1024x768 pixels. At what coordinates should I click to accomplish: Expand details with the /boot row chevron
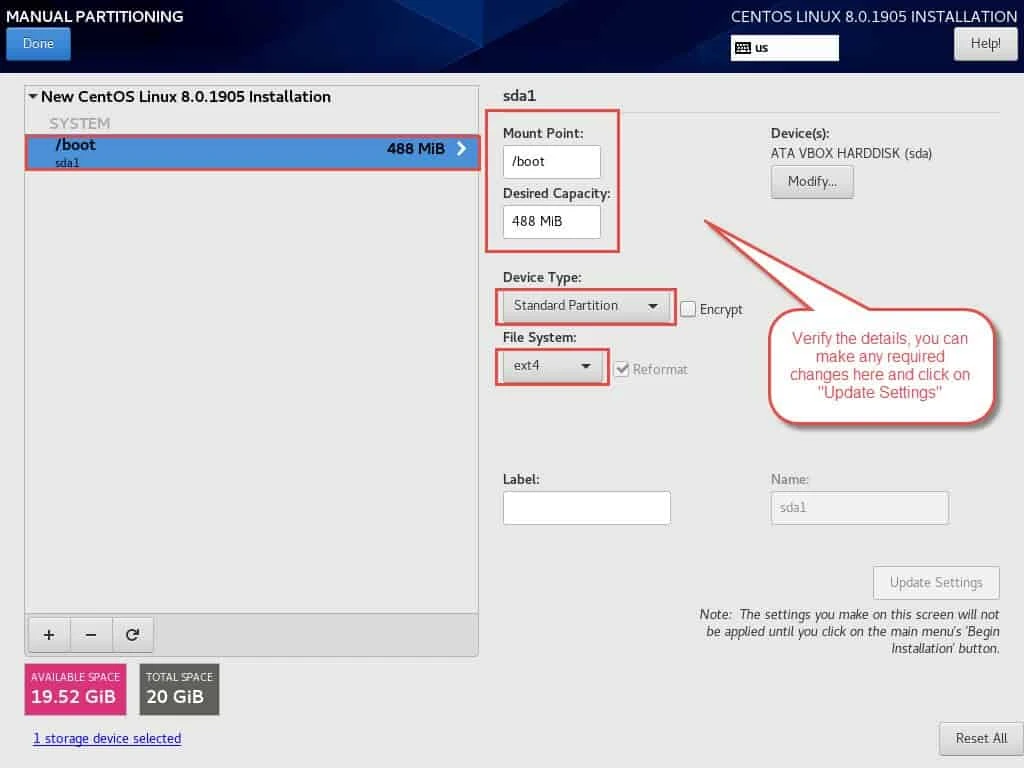click(461, 148)
